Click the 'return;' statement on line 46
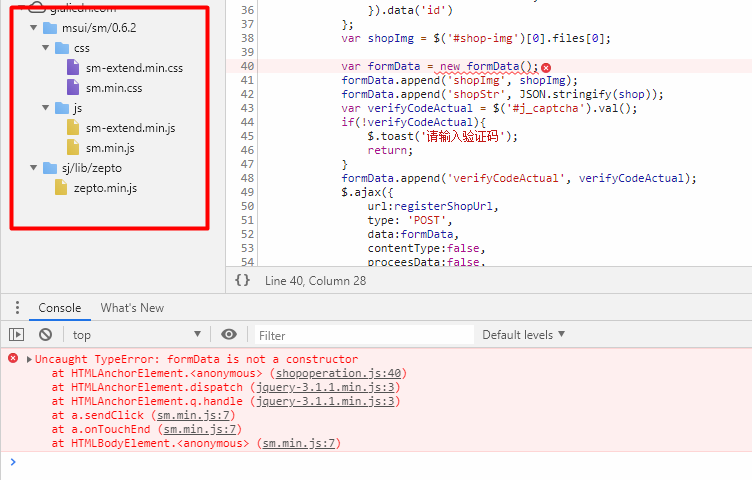Image resolution: width=752 pixels, height=480 pixels. (390, 150)
